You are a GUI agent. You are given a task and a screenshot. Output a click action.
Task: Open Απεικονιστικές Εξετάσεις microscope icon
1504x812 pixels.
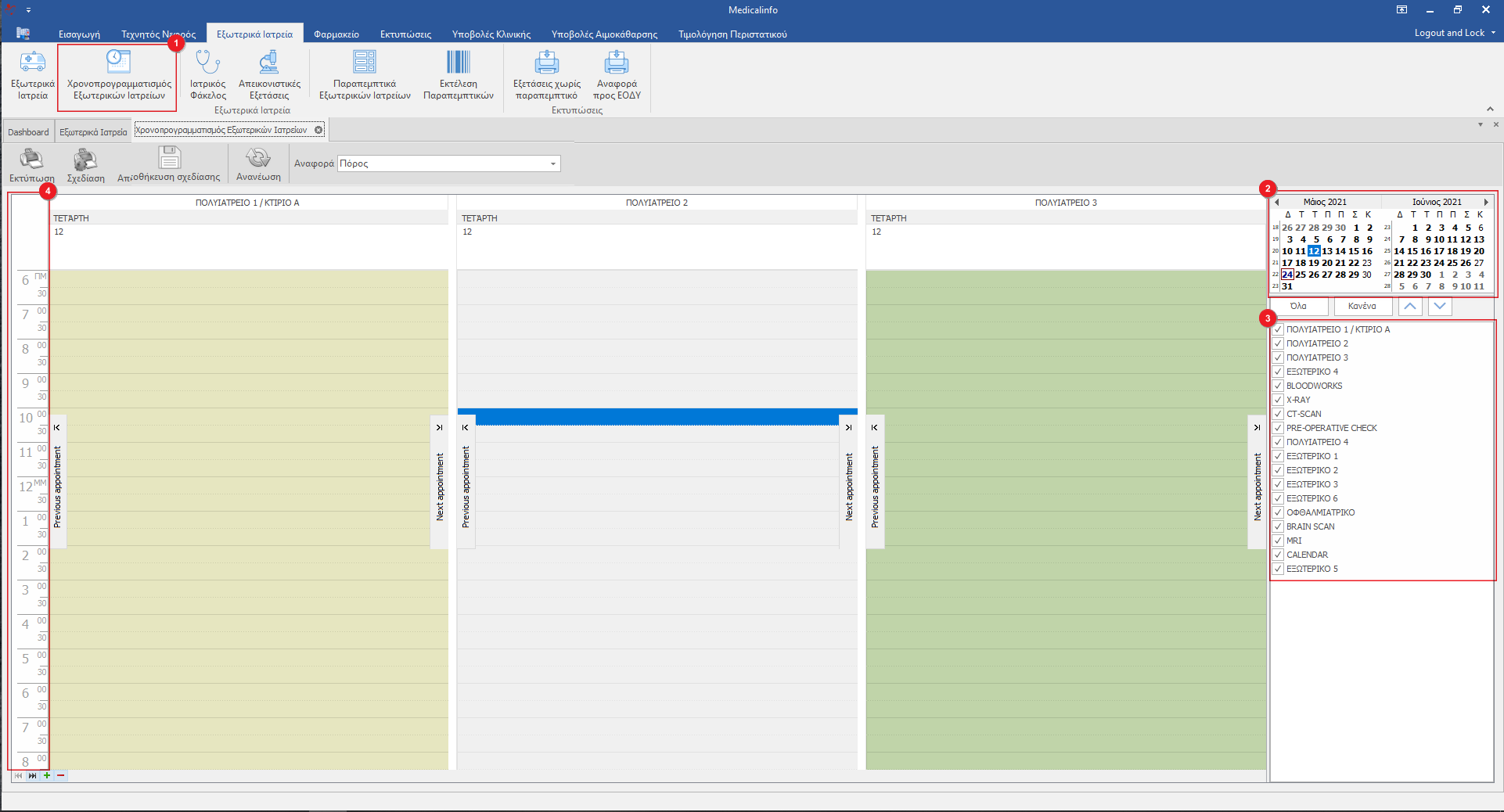(269, 63)
